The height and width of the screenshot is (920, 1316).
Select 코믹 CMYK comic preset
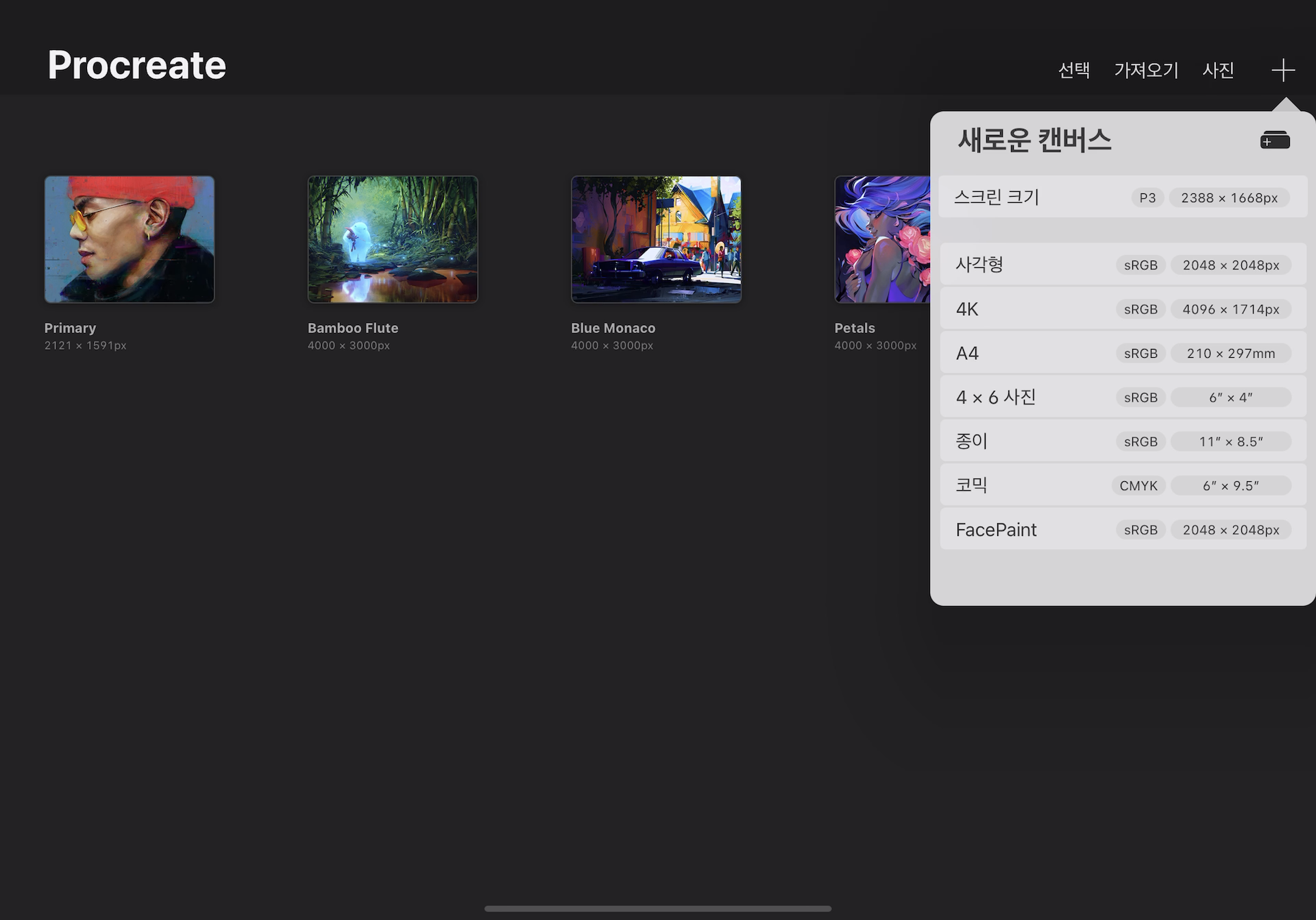coord(1122,485)
